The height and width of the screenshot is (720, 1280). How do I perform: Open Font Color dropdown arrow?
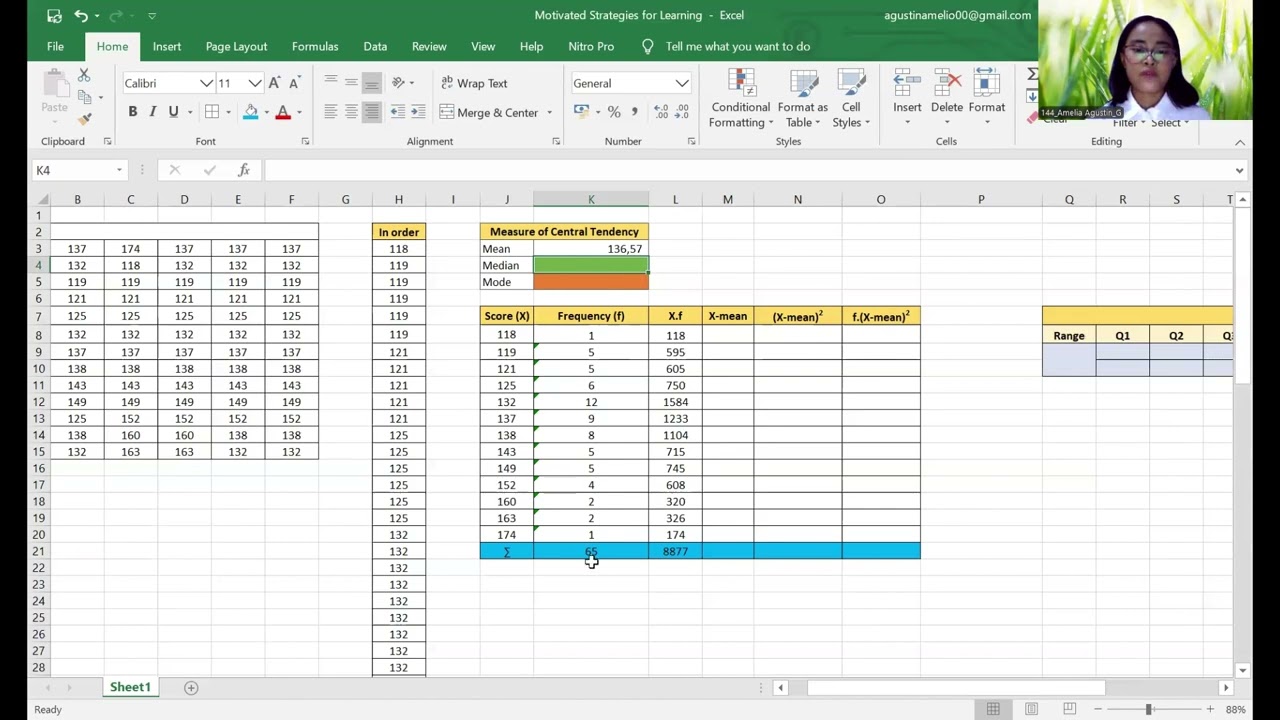click(x=299, y=112)
